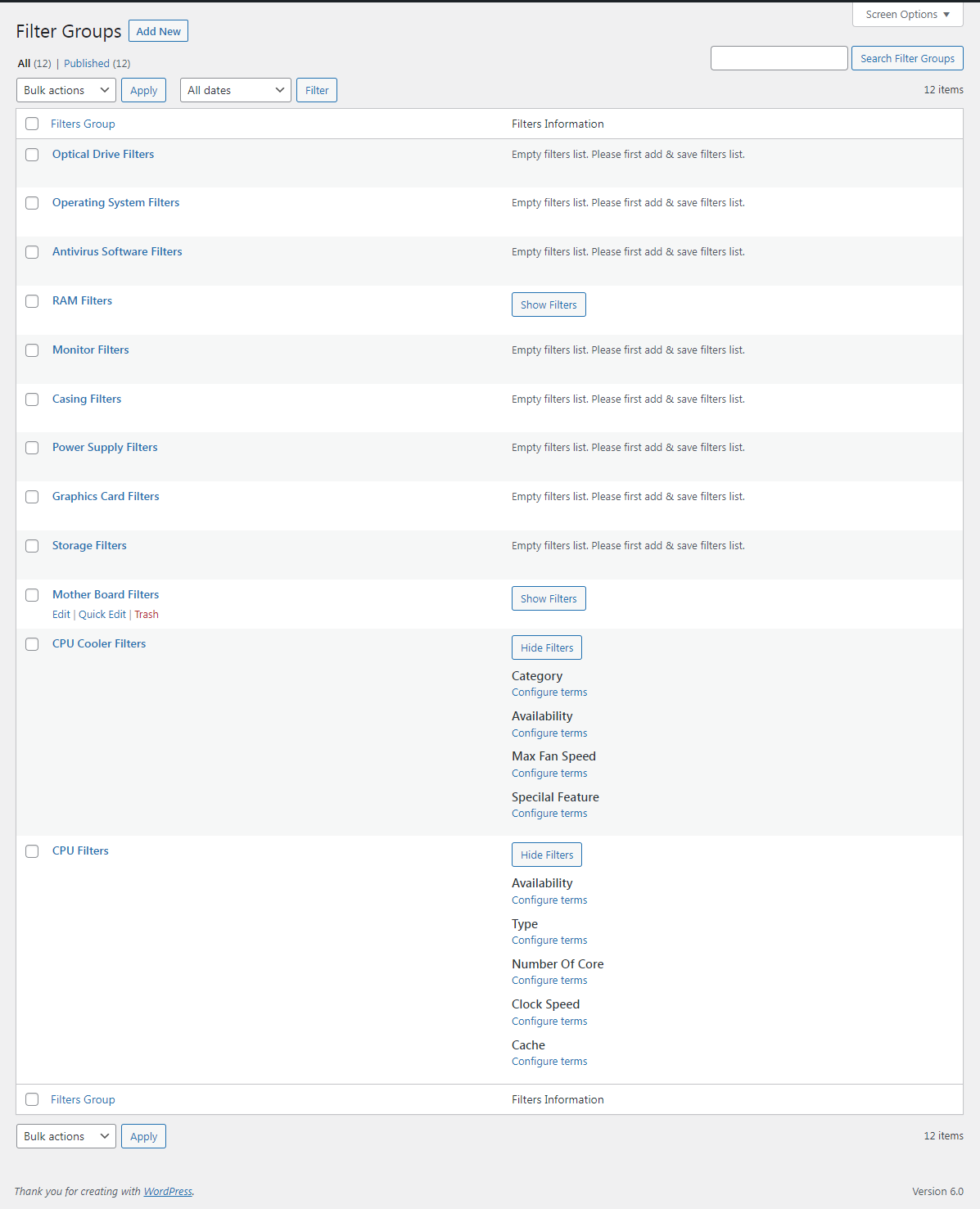The image size is (980, 1209).
Task: Click footer Filters Group column label
Action: (83, 1099)
